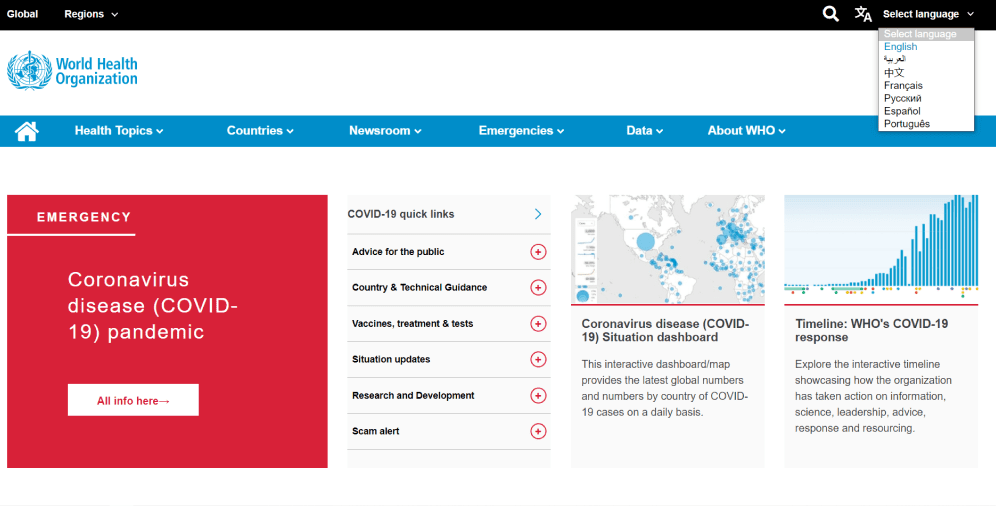
Task: Click the timeline description paragraph
Action: tap(873, 396)
